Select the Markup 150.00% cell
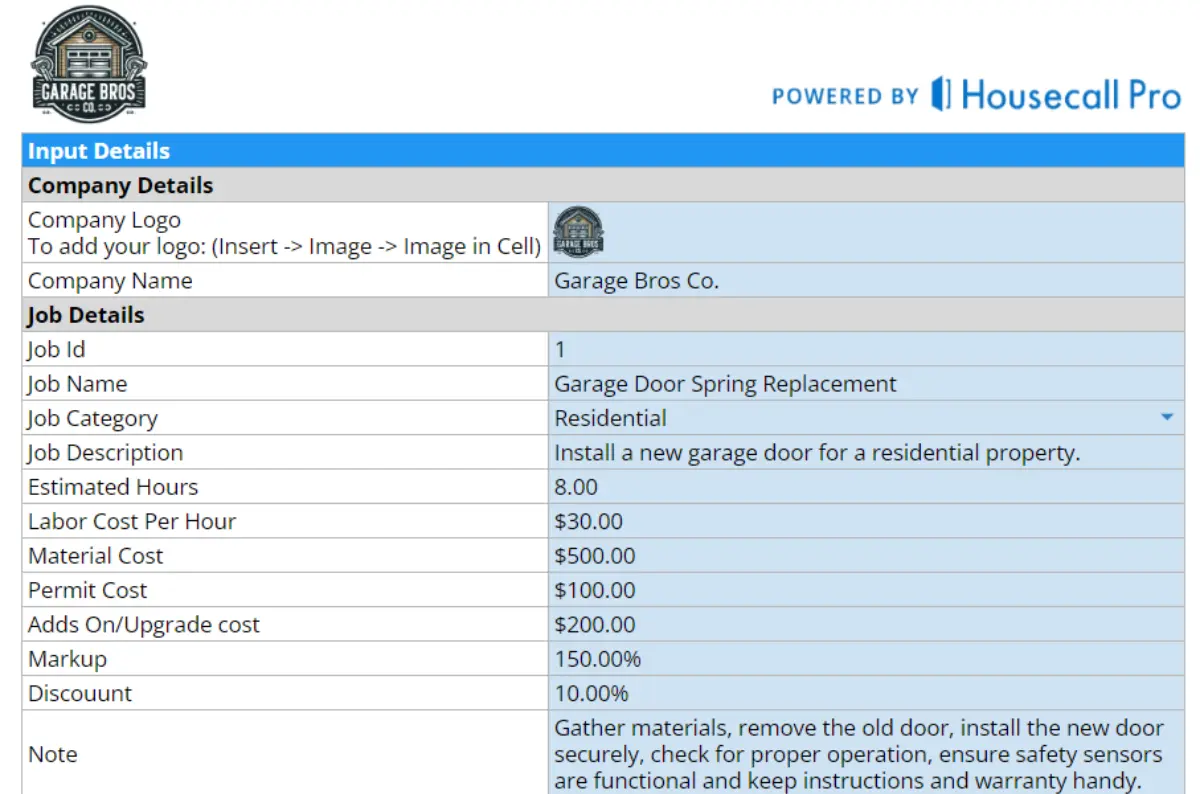This screenshot has width=1200, height=794. (x=865, y=659)
